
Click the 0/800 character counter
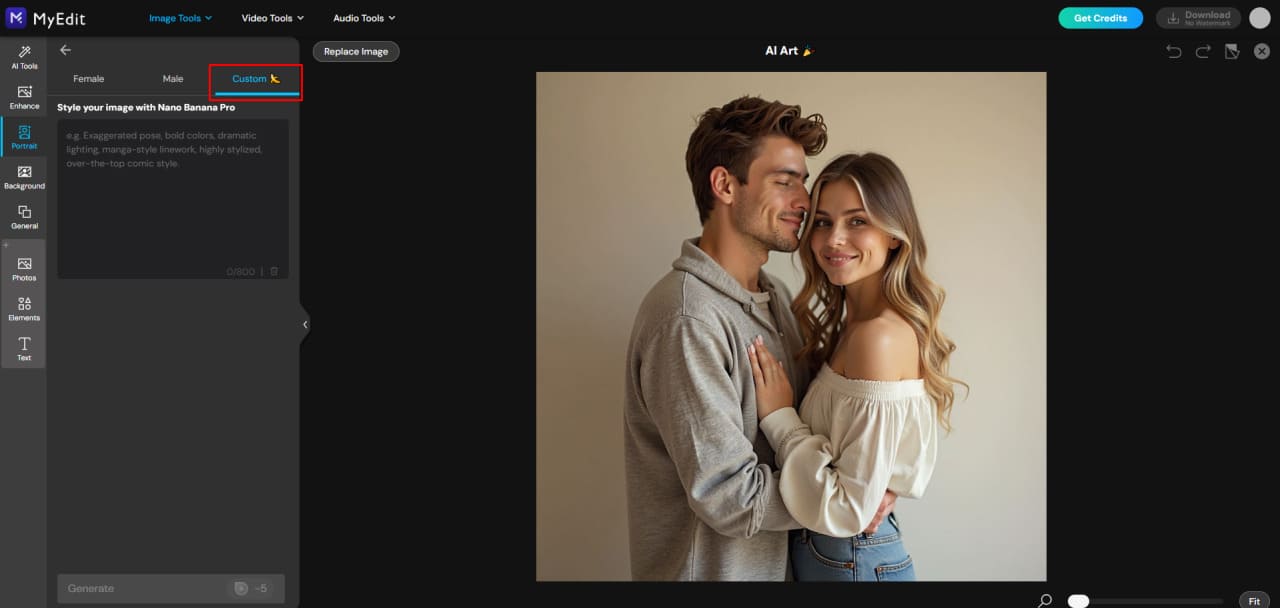coord(240,271)
